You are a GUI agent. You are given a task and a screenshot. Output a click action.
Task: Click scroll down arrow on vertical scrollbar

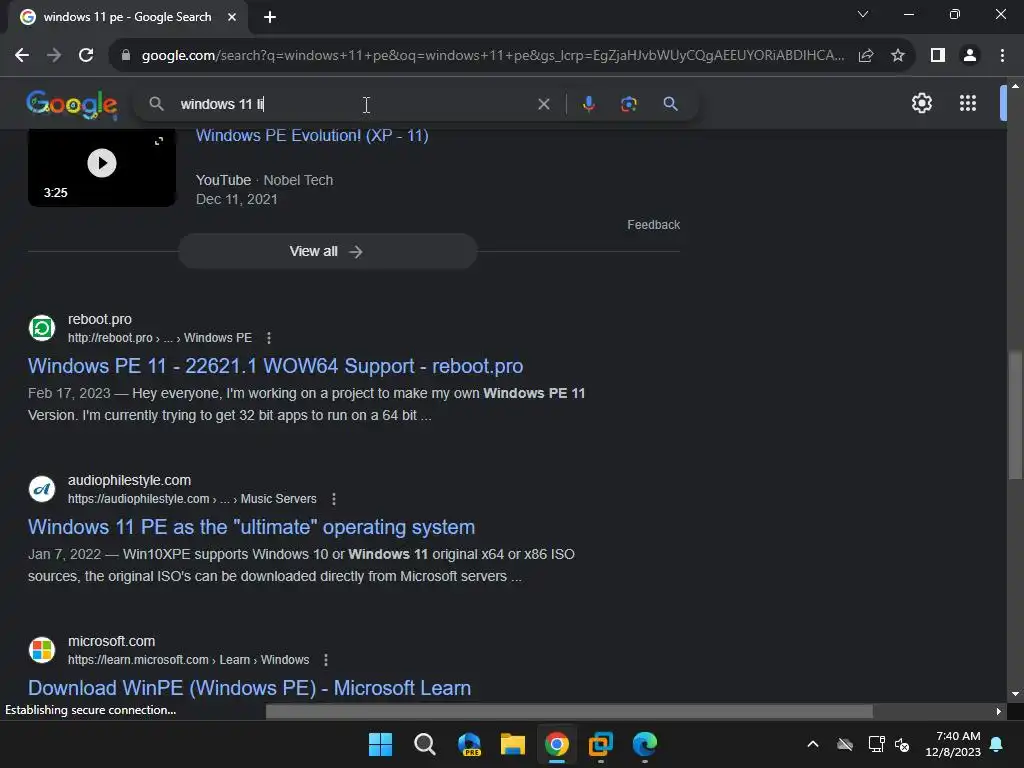click(x=1015, y=694)
